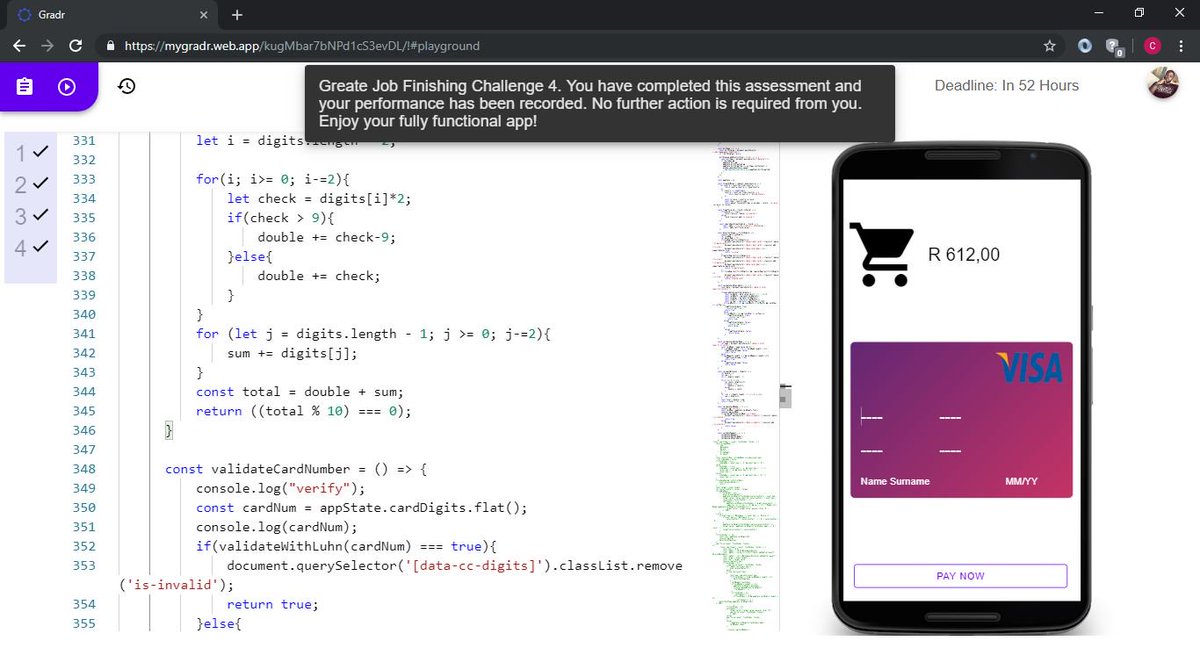This screenshot has width=1200, height=648.
Task: Open Chrome profile 'C' avatar
Action: pos(1152,46)
